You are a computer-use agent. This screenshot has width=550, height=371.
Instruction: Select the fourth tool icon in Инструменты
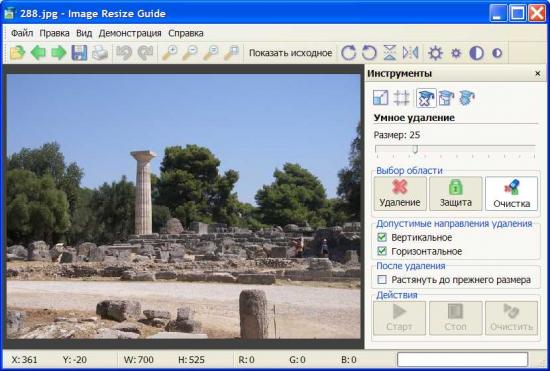pos(446,97)
